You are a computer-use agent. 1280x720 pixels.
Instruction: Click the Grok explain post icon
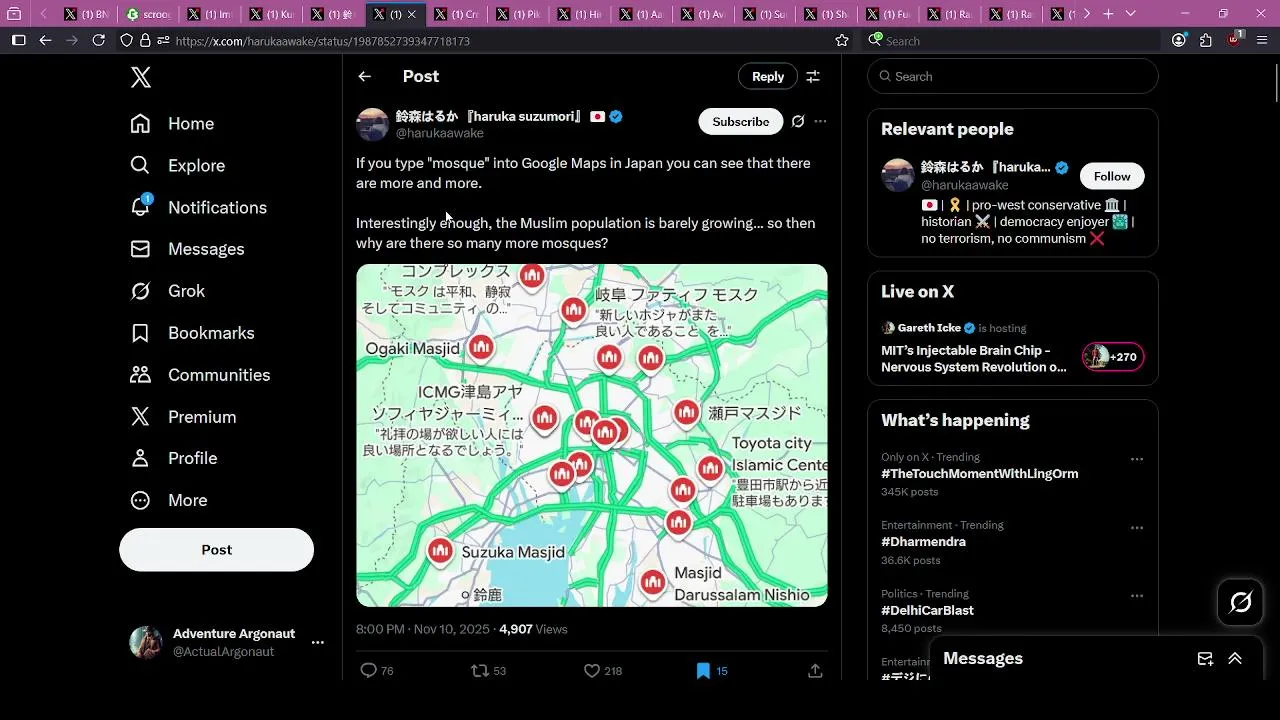798,121
